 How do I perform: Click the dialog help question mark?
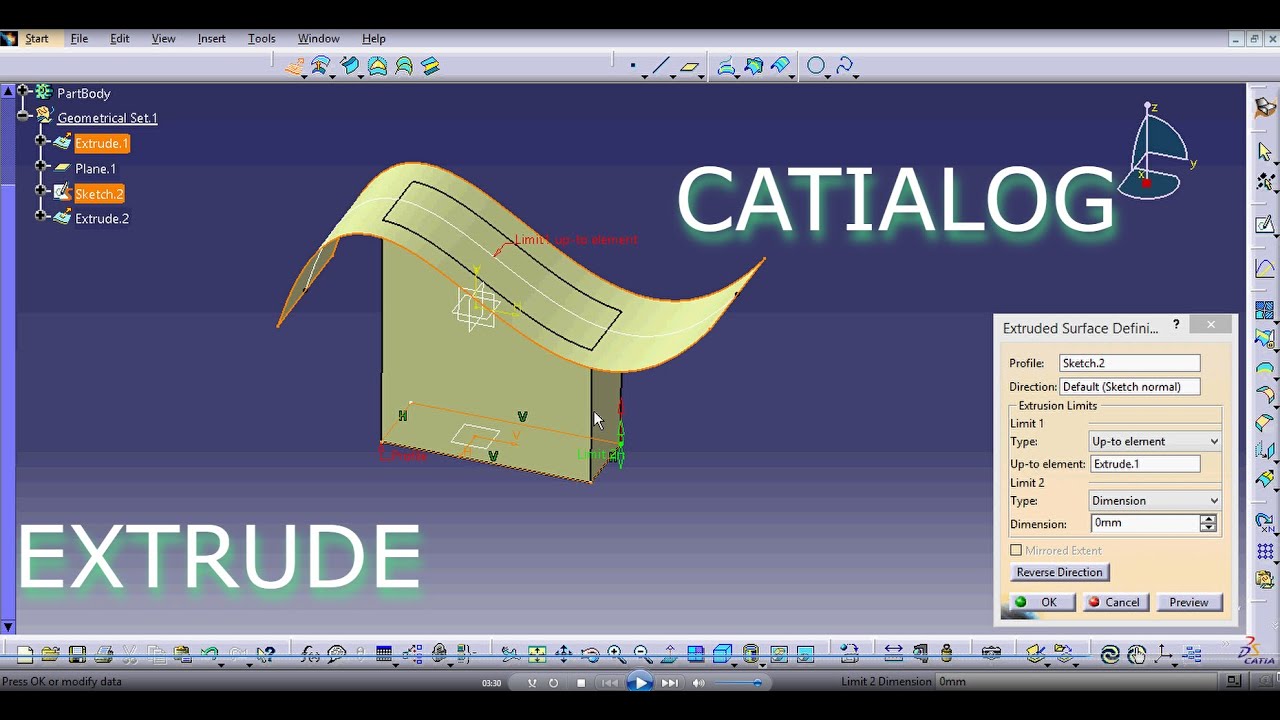coord(1176,324)
